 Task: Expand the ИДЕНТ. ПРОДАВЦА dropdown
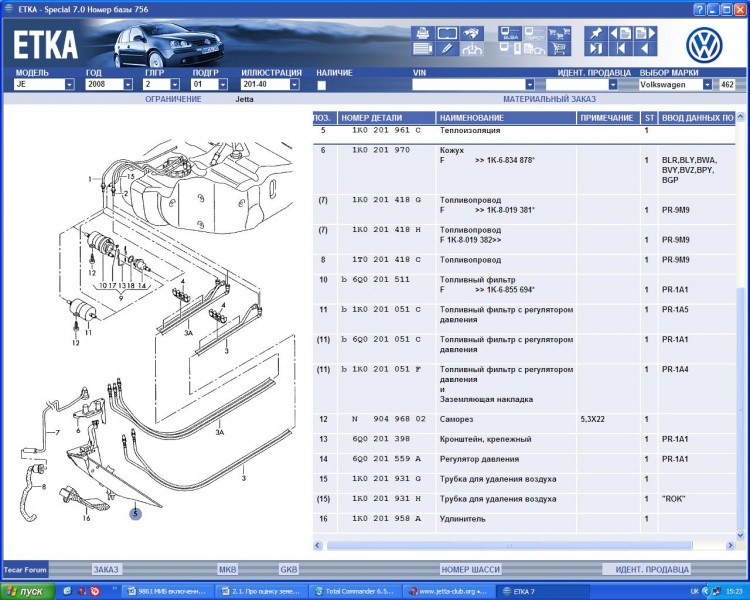[x=613, y=85]
